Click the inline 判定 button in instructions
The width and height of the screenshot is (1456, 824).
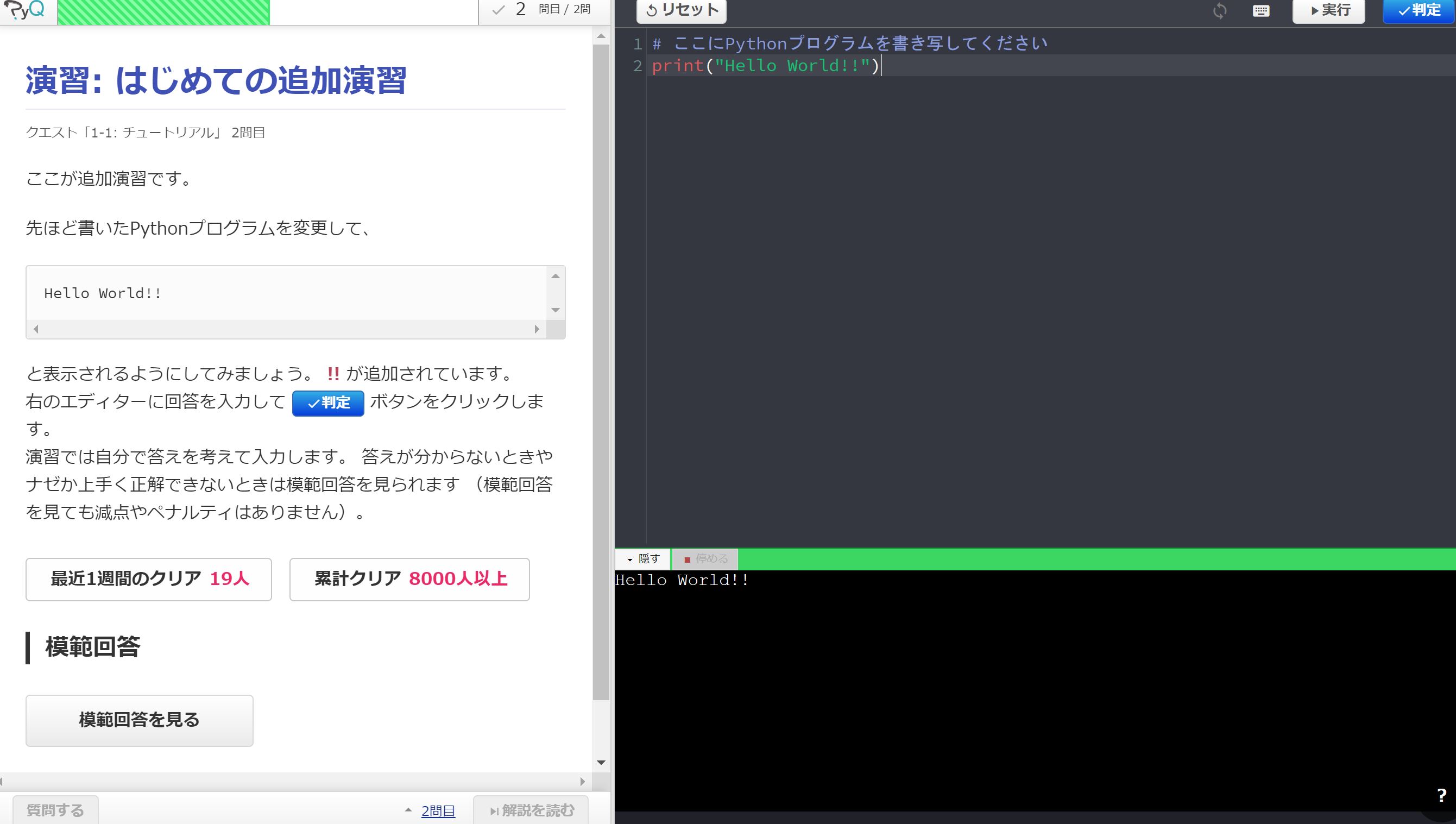pyautogui.click(x=328, y=403)
